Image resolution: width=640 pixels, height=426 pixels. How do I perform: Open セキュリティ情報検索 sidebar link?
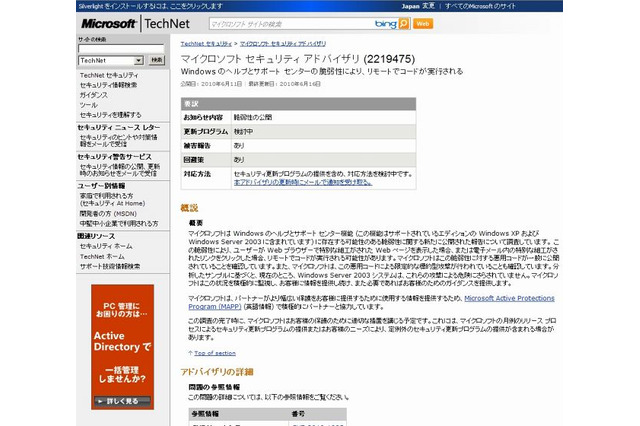pyautogui.click(x=109, y=85)
